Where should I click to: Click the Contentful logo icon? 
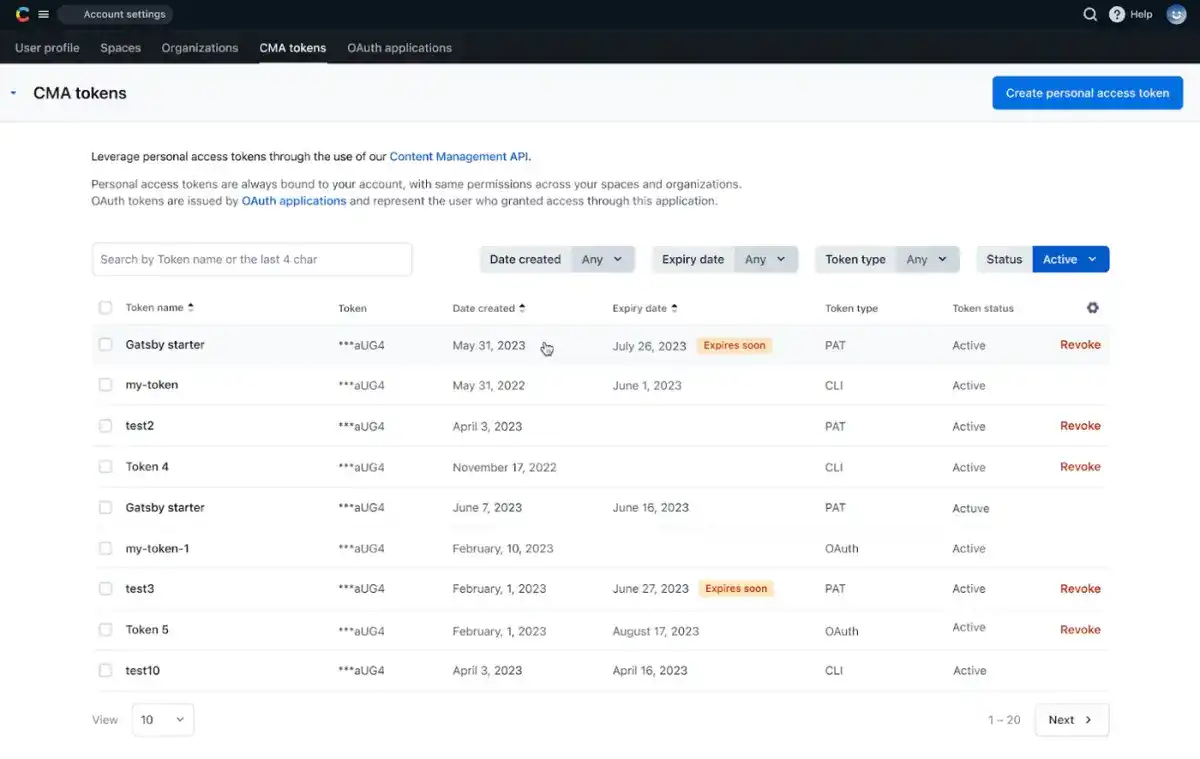click(x=22, y=15)
